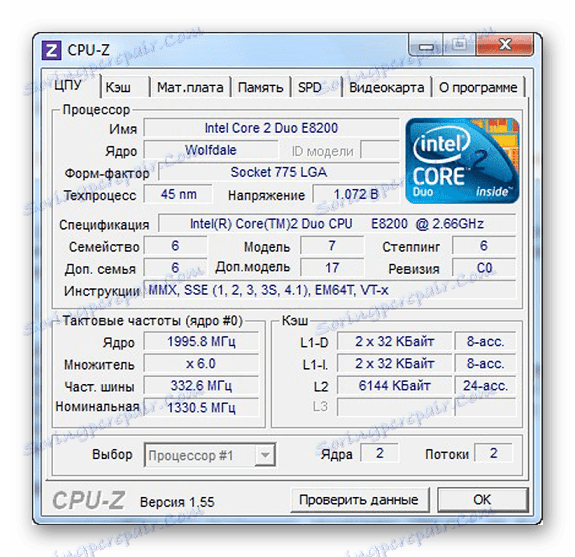This screenshot has height=557, width=575.
Task: Click the instructions field MMX, SSE list
Action: click(x=330, y=290)
